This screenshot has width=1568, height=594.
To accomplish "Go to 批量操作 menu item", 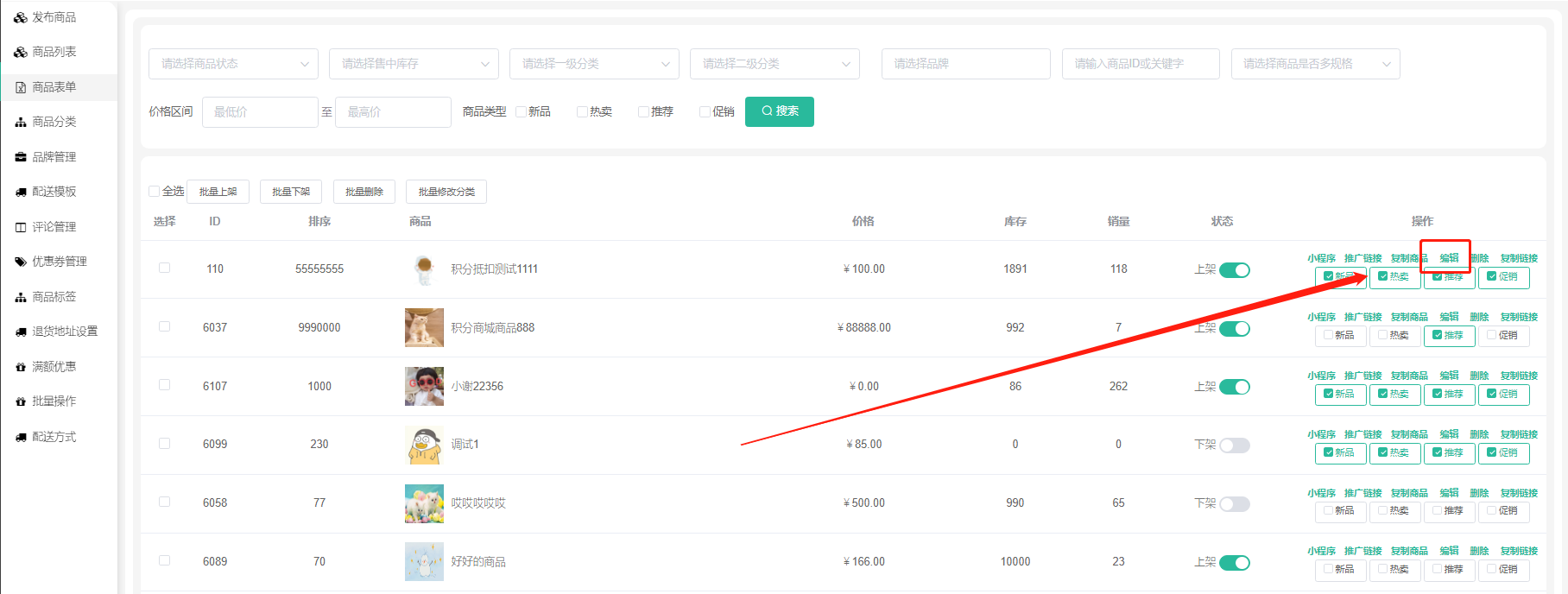I will pyautogui.click(x=54, y=401).
